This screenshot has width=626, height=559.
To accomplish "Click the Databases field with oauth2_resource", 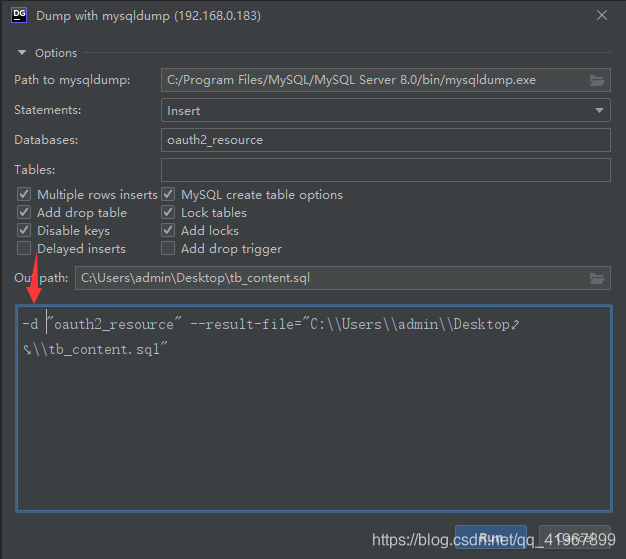I will (386, 140).
